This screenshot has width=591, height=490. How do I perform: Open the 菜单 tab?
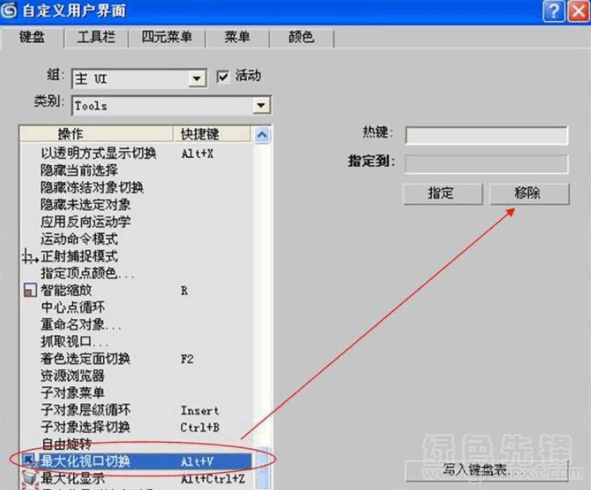coord(237,37)
